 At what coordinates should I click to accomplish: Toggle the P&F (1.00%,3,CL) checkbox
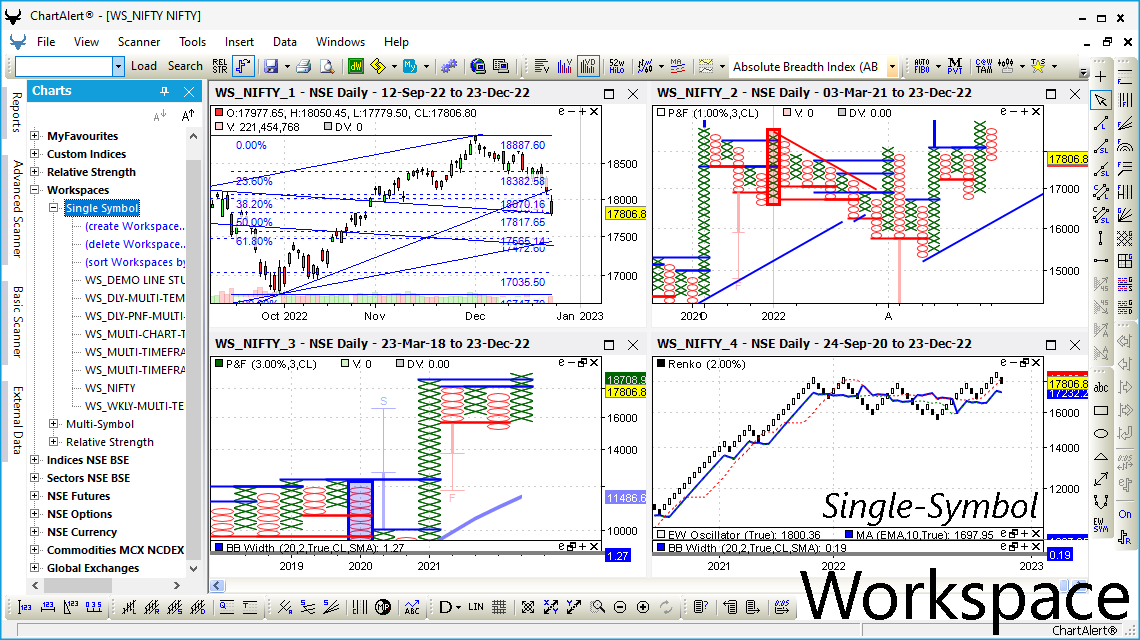pos(661,113)
